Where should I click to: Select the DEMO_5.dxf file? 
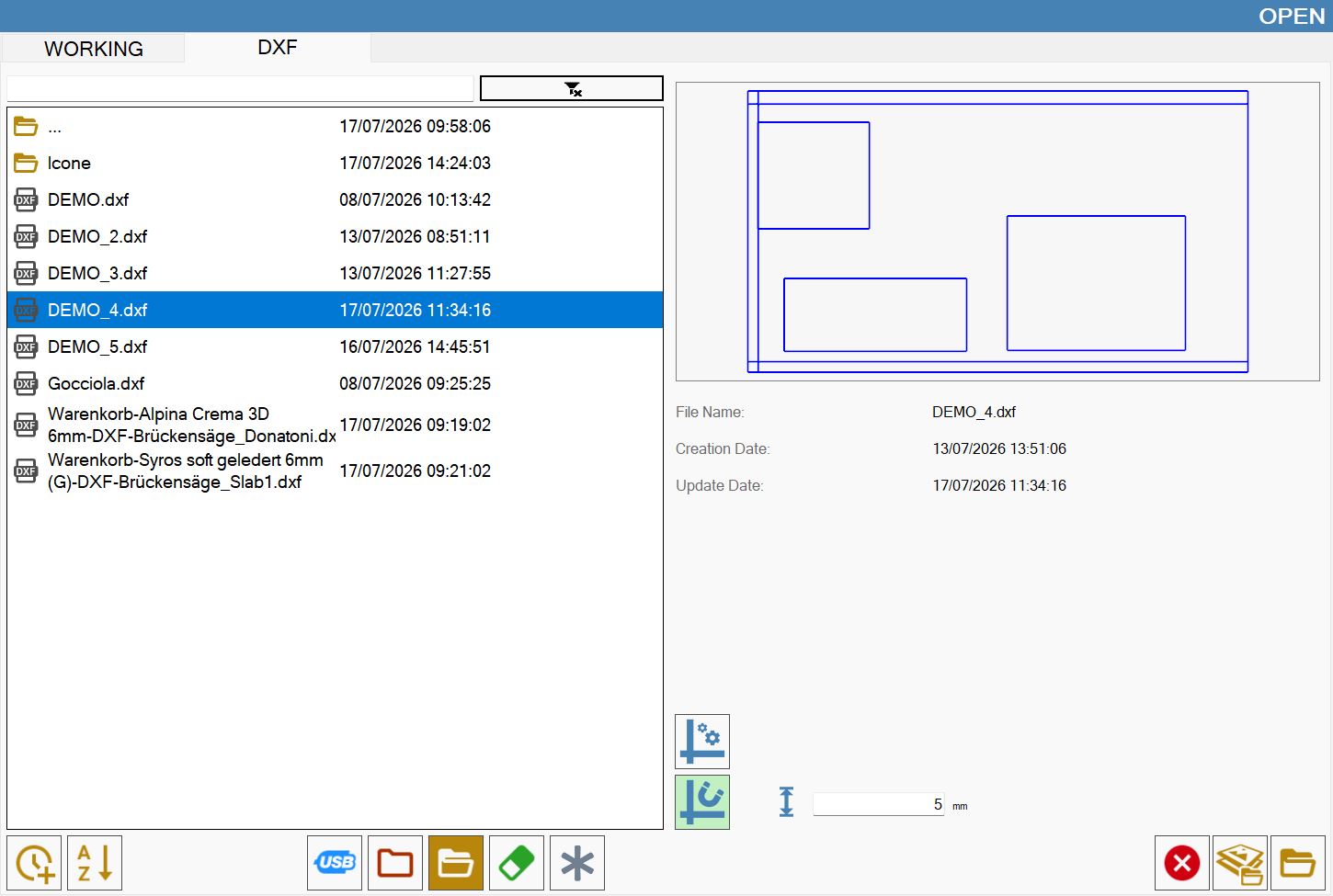coord(335,346)
